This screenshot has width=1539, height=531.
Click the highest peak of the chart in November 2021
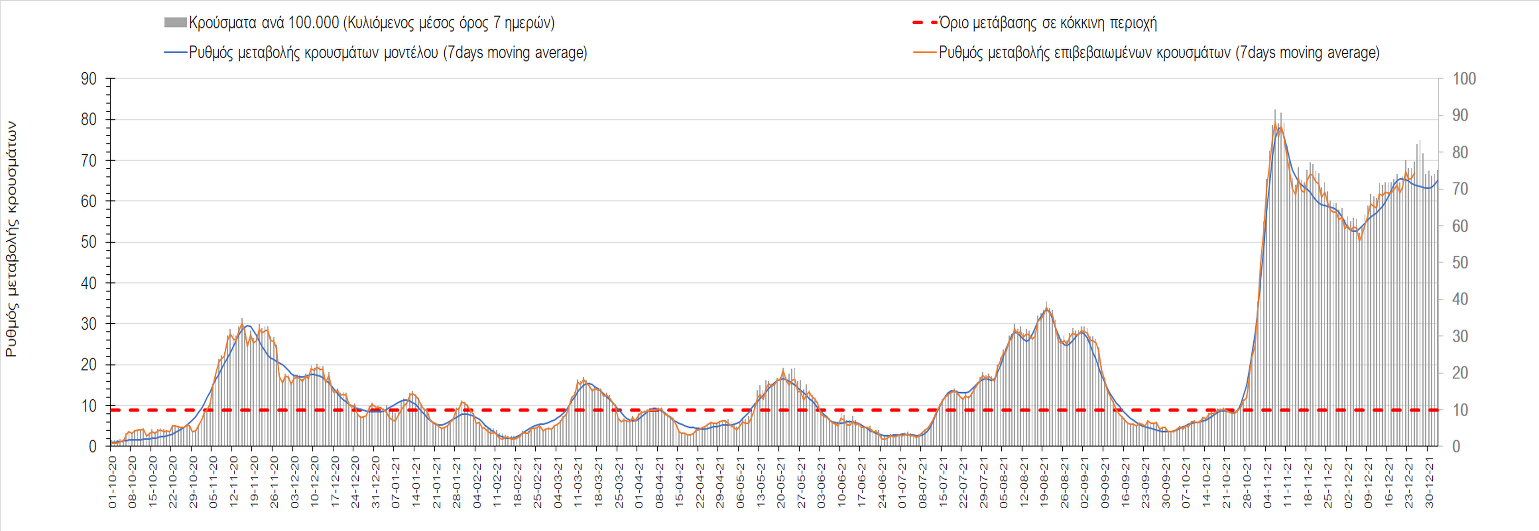1276,112
